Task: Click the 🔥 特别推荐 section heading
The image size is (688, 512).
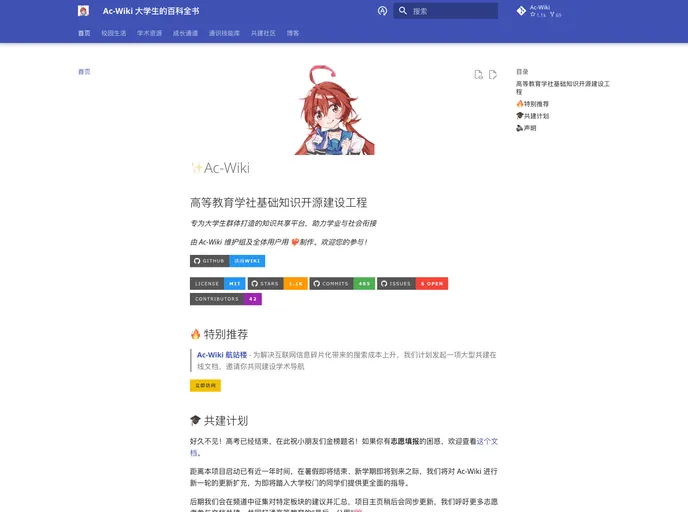Action: [219, 334]
